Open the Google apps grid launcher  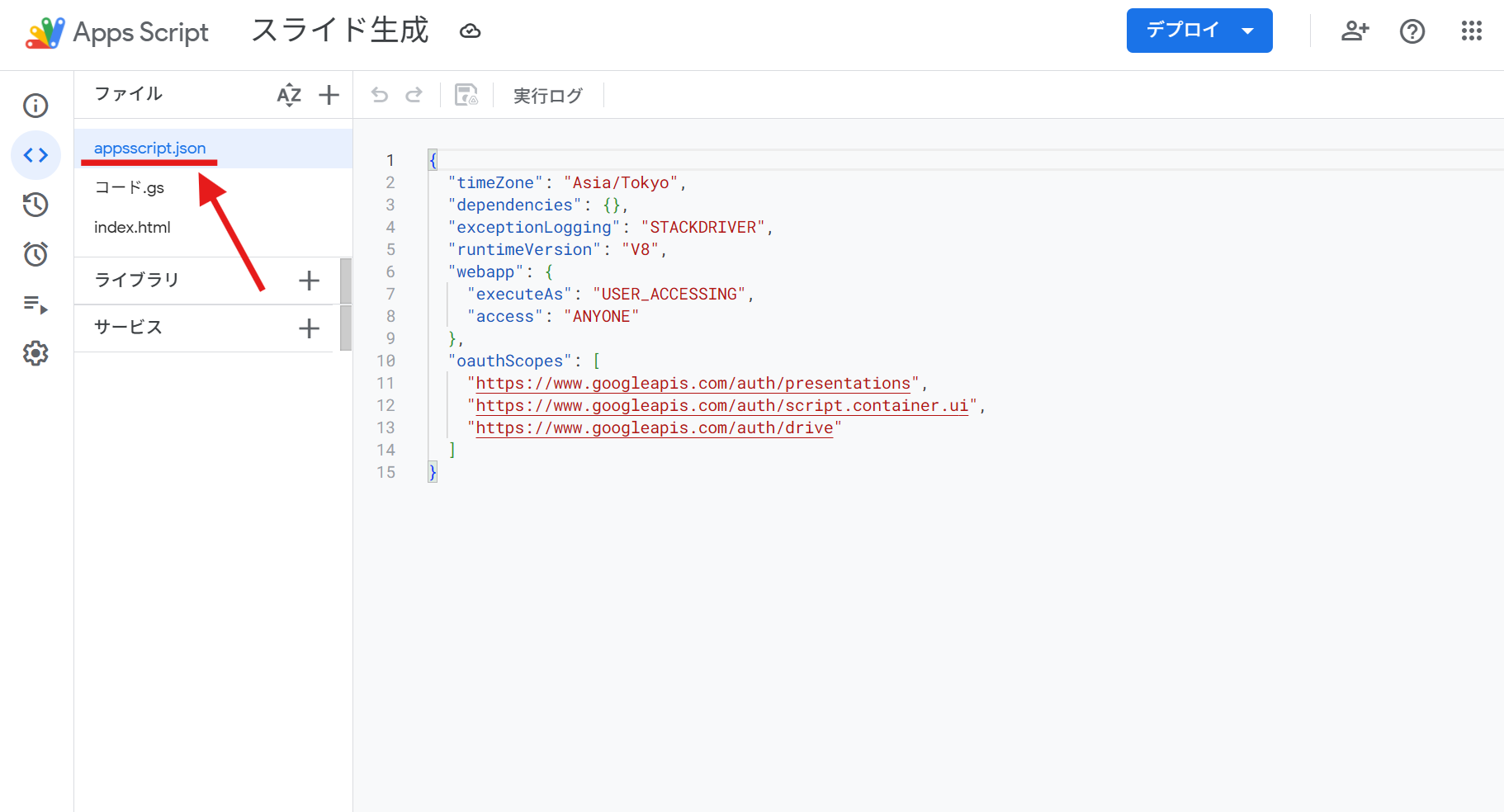[x=1471, y=31]
